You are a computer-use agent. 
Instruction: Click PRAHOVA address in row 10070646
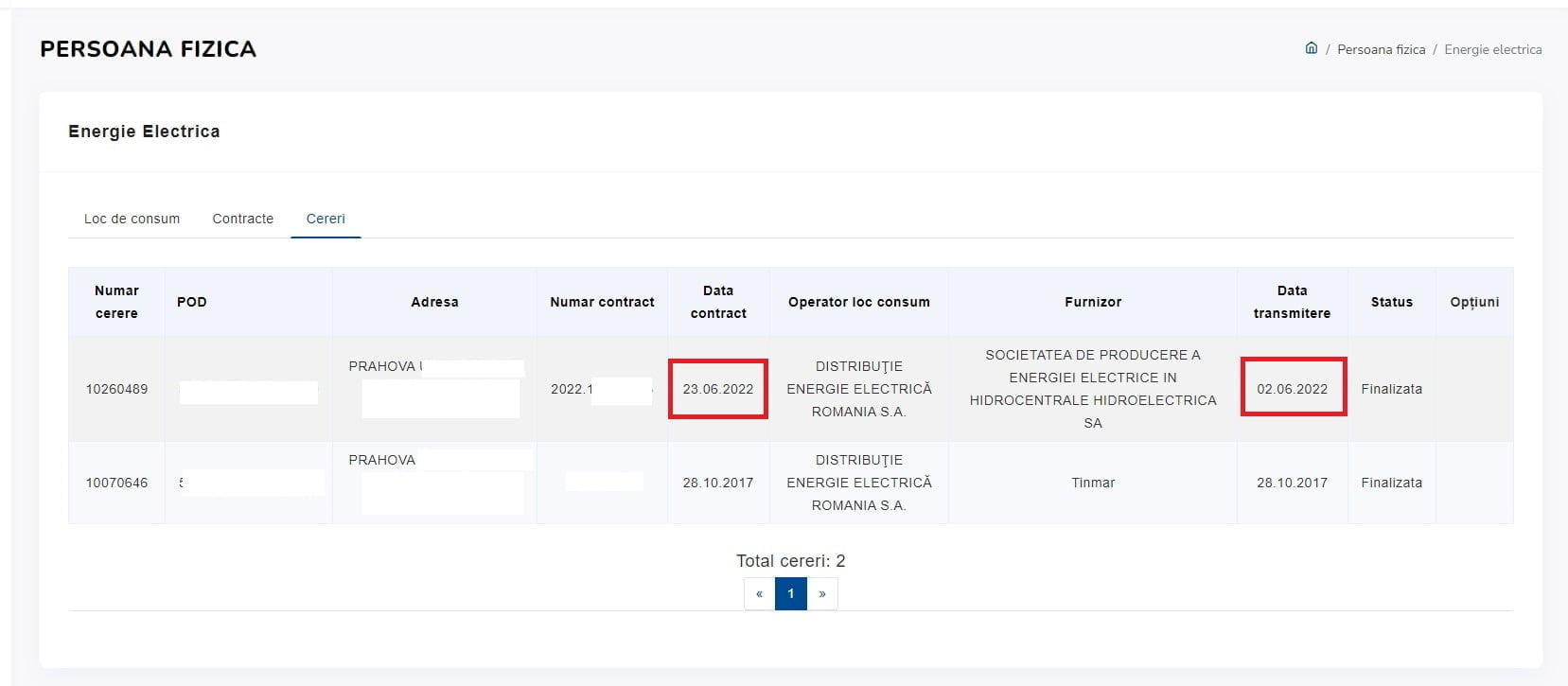tap(381, 460)
